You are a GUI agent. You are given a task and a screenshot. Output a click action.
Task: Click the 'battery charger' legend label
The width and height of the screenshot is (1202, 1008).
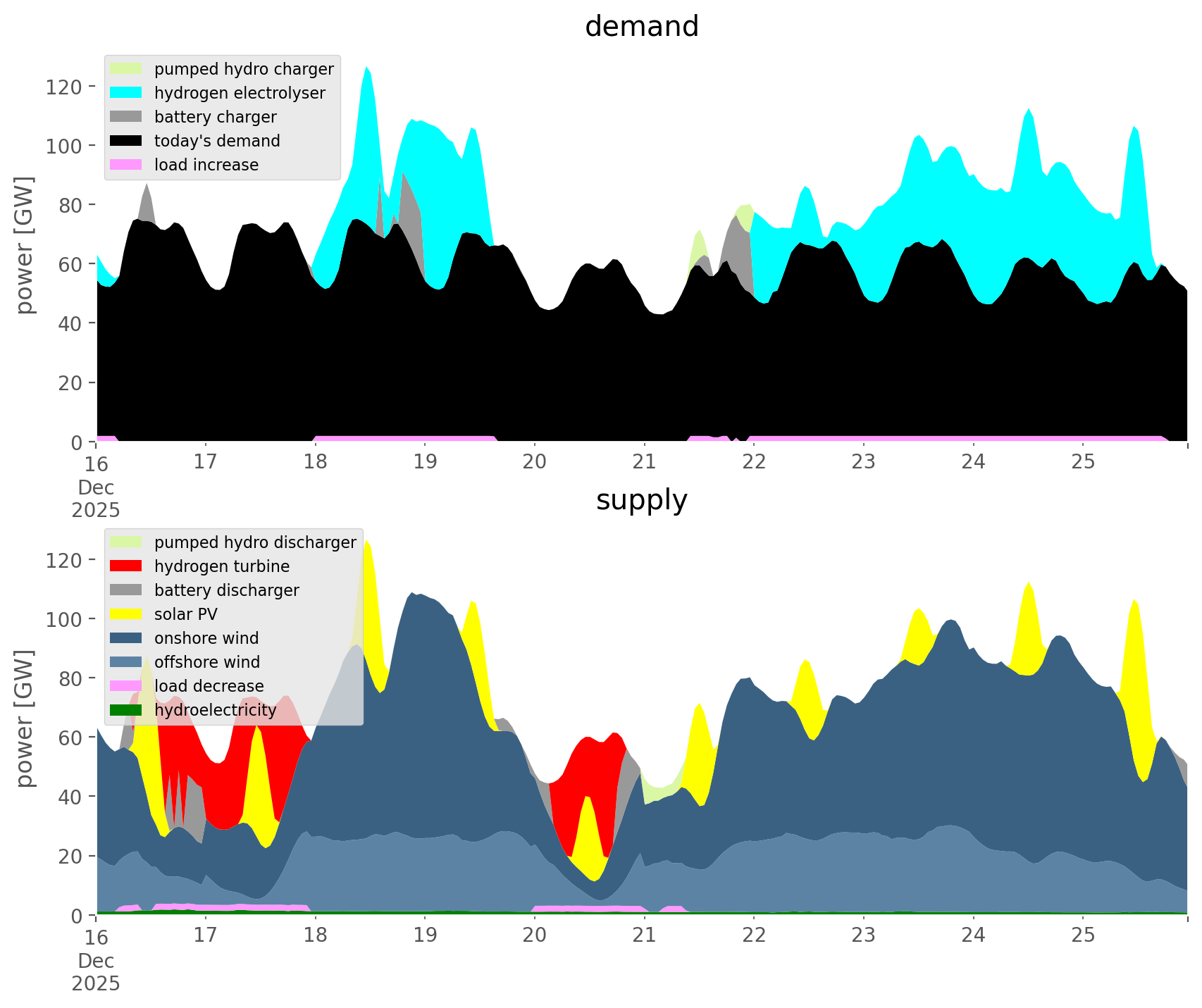pyautogui.click(x=215, y=117)
